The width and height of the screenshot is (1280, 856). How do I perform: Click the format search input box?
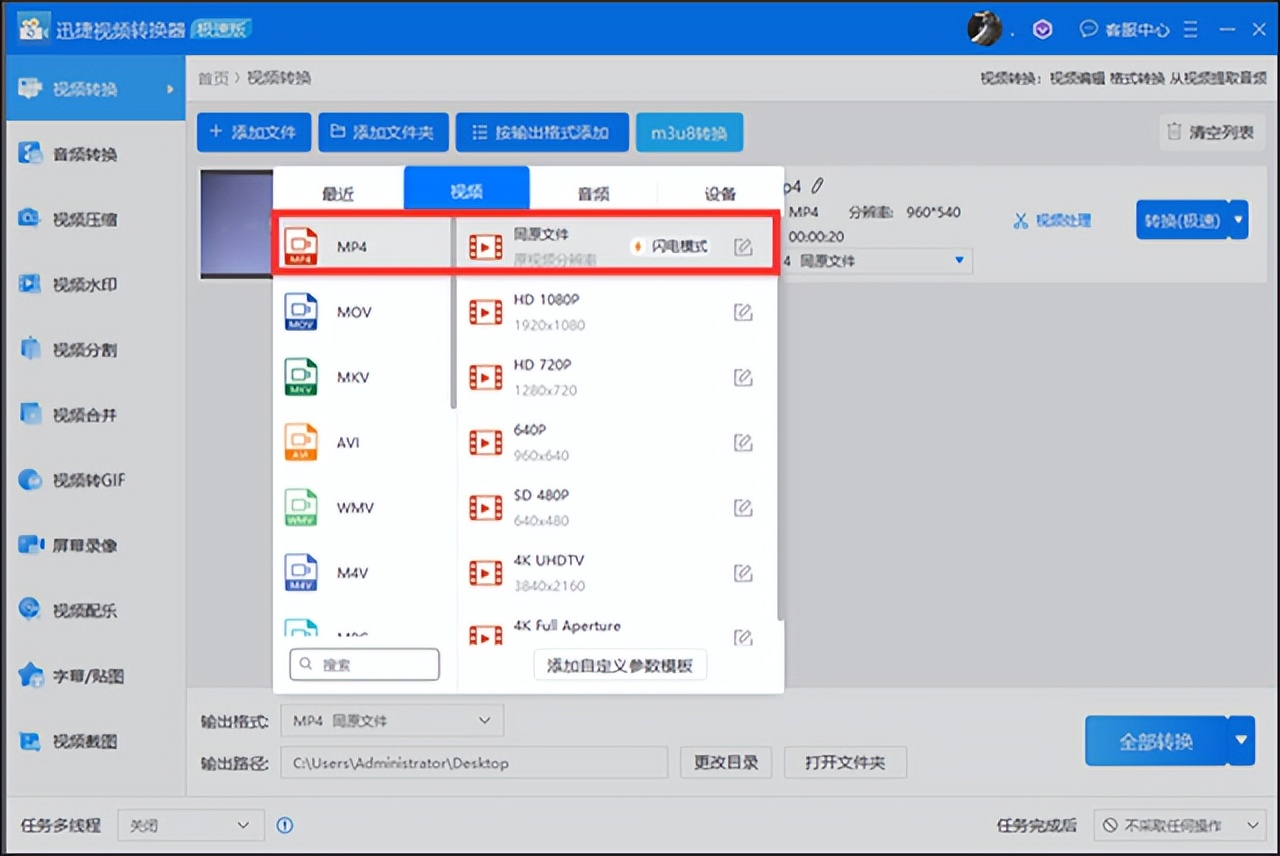click(364, 664)
